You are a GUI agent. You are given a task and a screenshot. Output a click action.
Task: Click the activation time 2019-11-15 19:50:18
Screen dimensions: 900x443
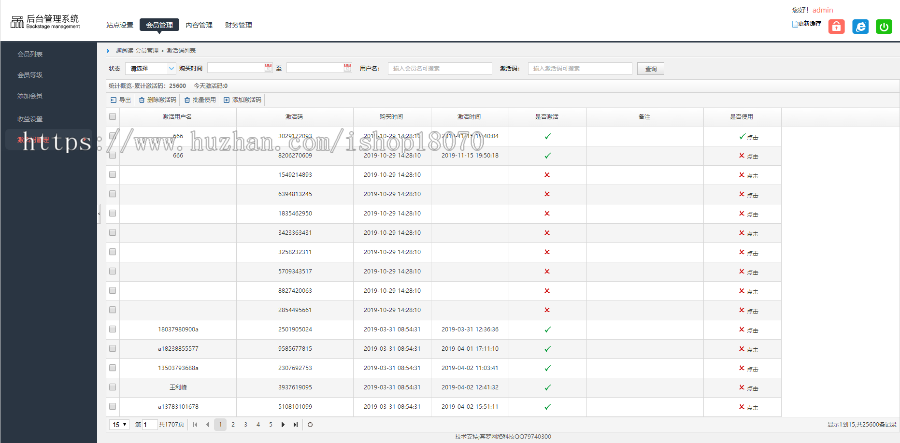[470, 156]
